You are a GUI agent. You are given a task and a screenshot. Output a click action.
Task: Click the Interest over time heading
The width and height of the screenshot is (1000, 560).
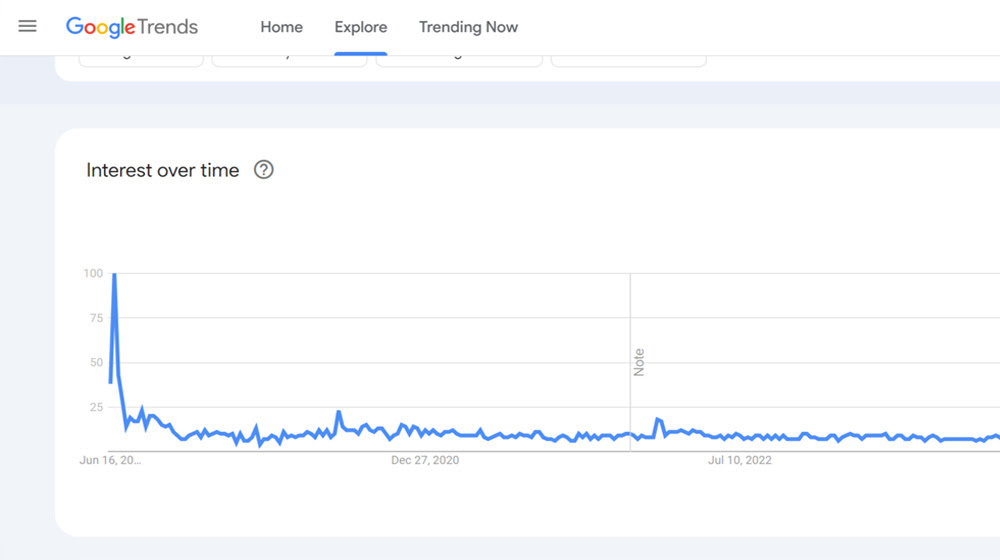pos(163,170)
